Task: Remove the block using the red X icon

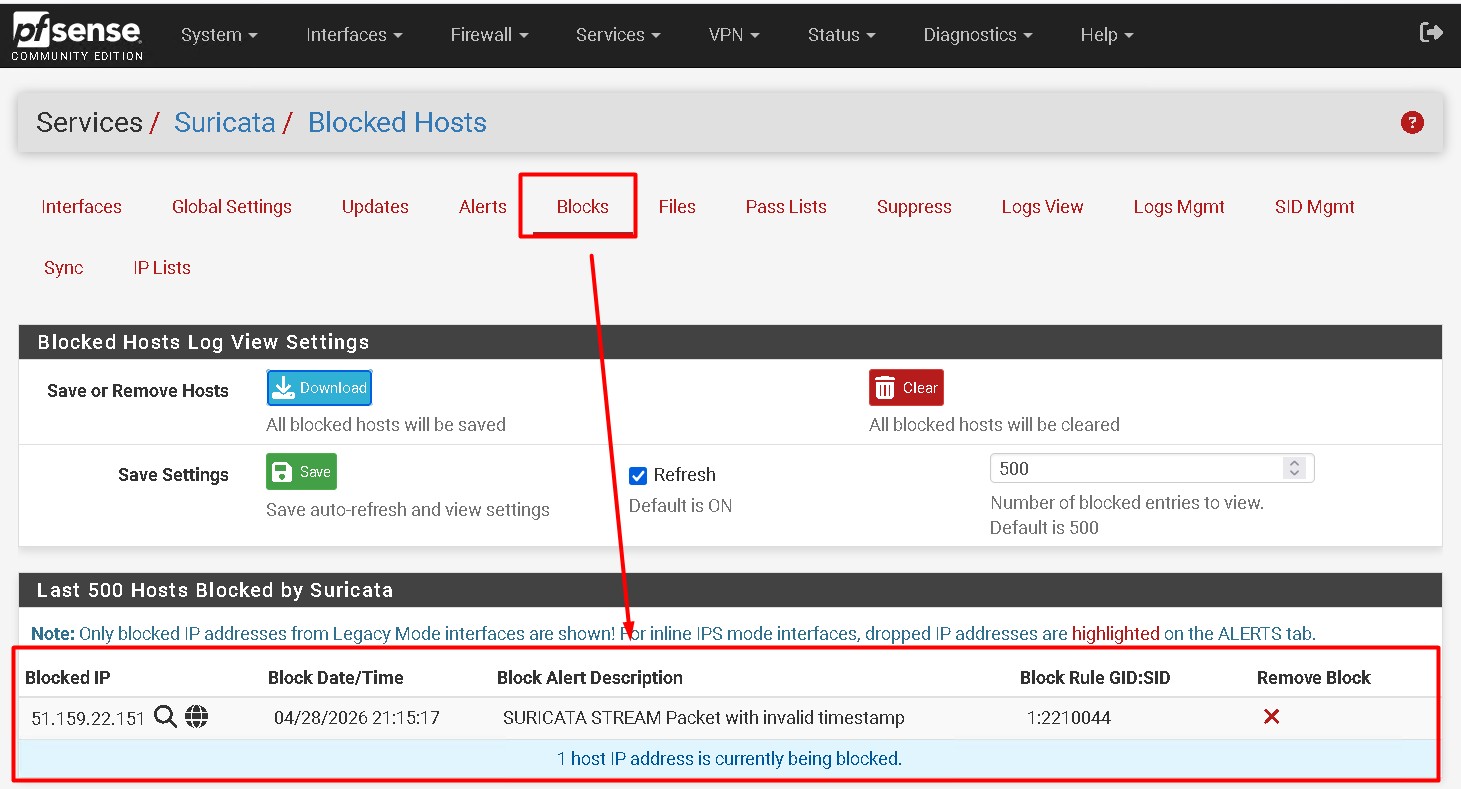Action: tap(1271, 717)
